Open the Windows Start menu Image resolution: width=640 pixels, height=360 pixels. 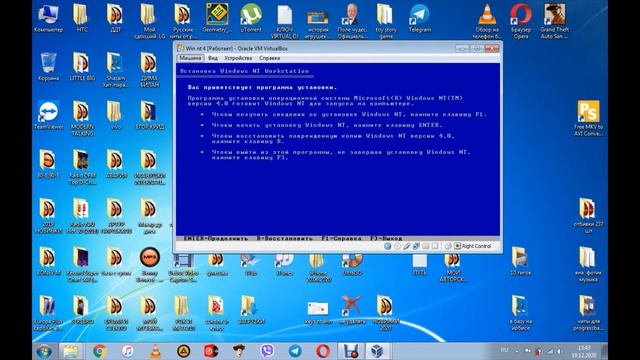coord(44,351)
